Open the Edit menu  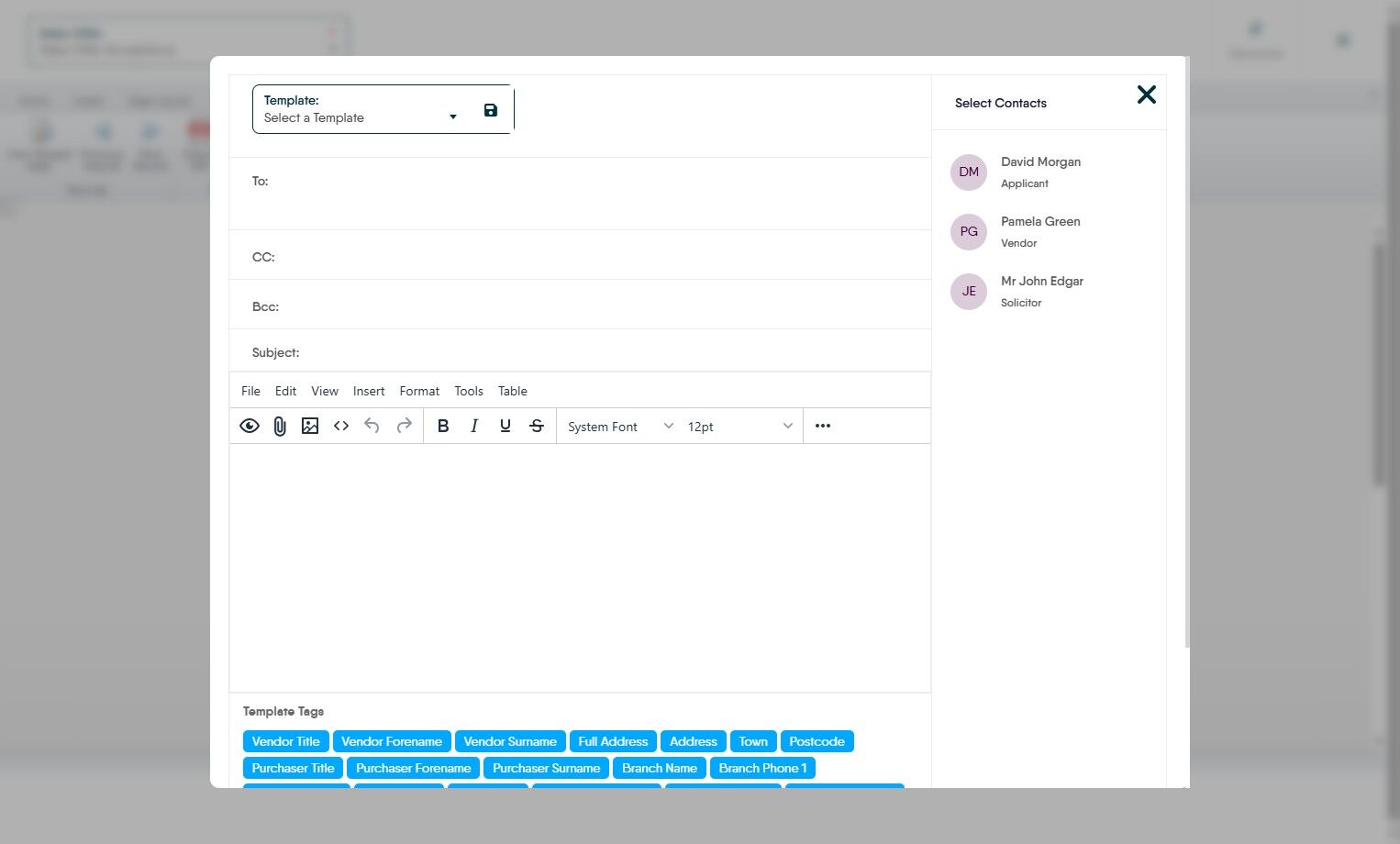(285, 391)
